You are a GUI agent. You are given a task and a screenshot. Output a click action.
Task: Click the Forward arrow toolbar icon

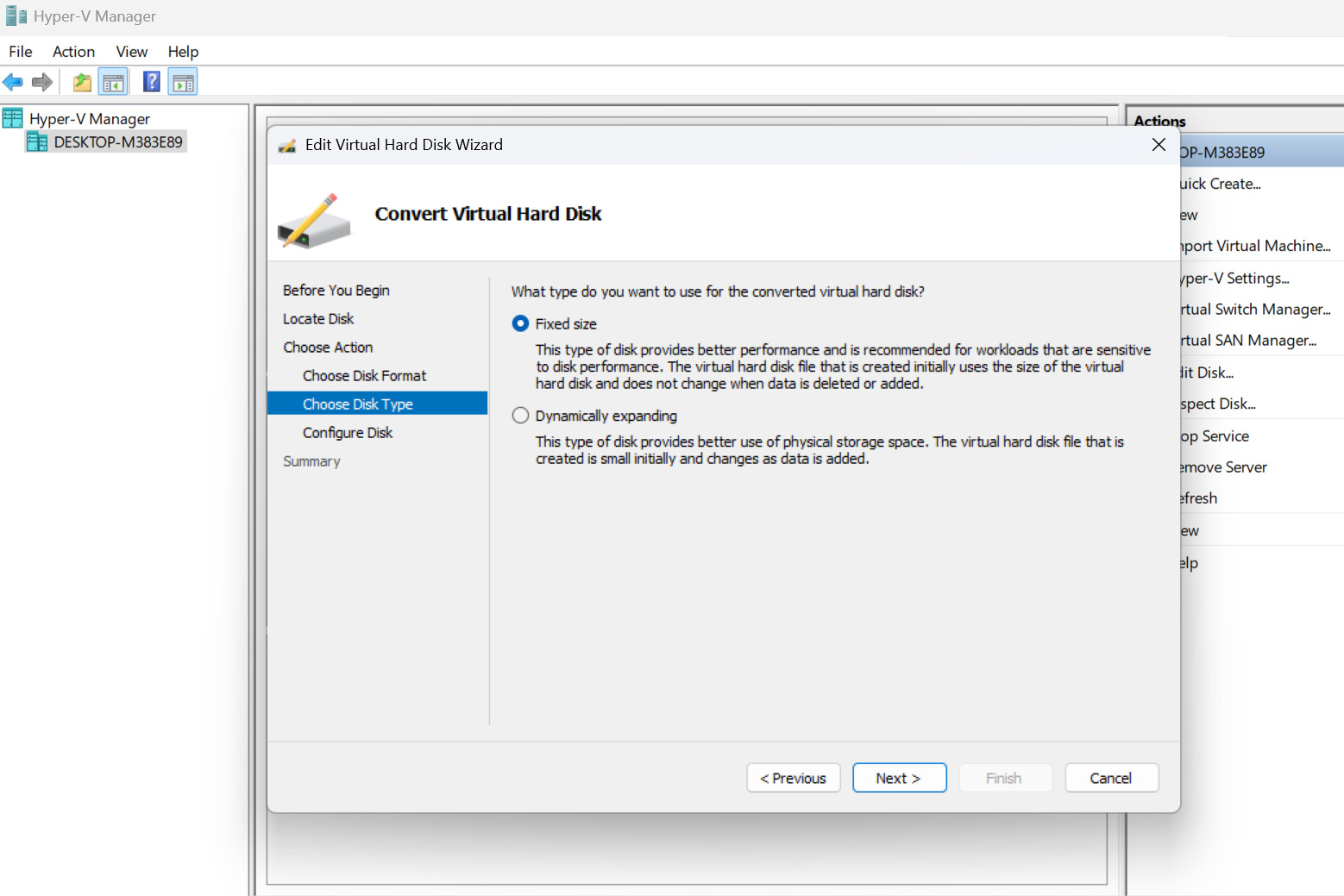click(x=41, y=82)
